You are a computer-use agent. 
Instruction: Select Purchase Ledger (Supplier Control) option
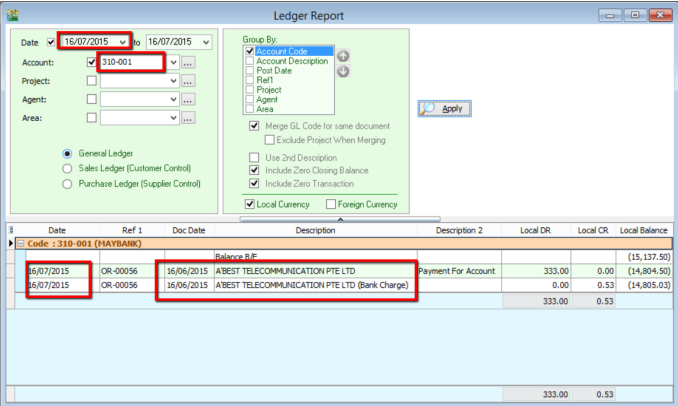pos(68,184)
